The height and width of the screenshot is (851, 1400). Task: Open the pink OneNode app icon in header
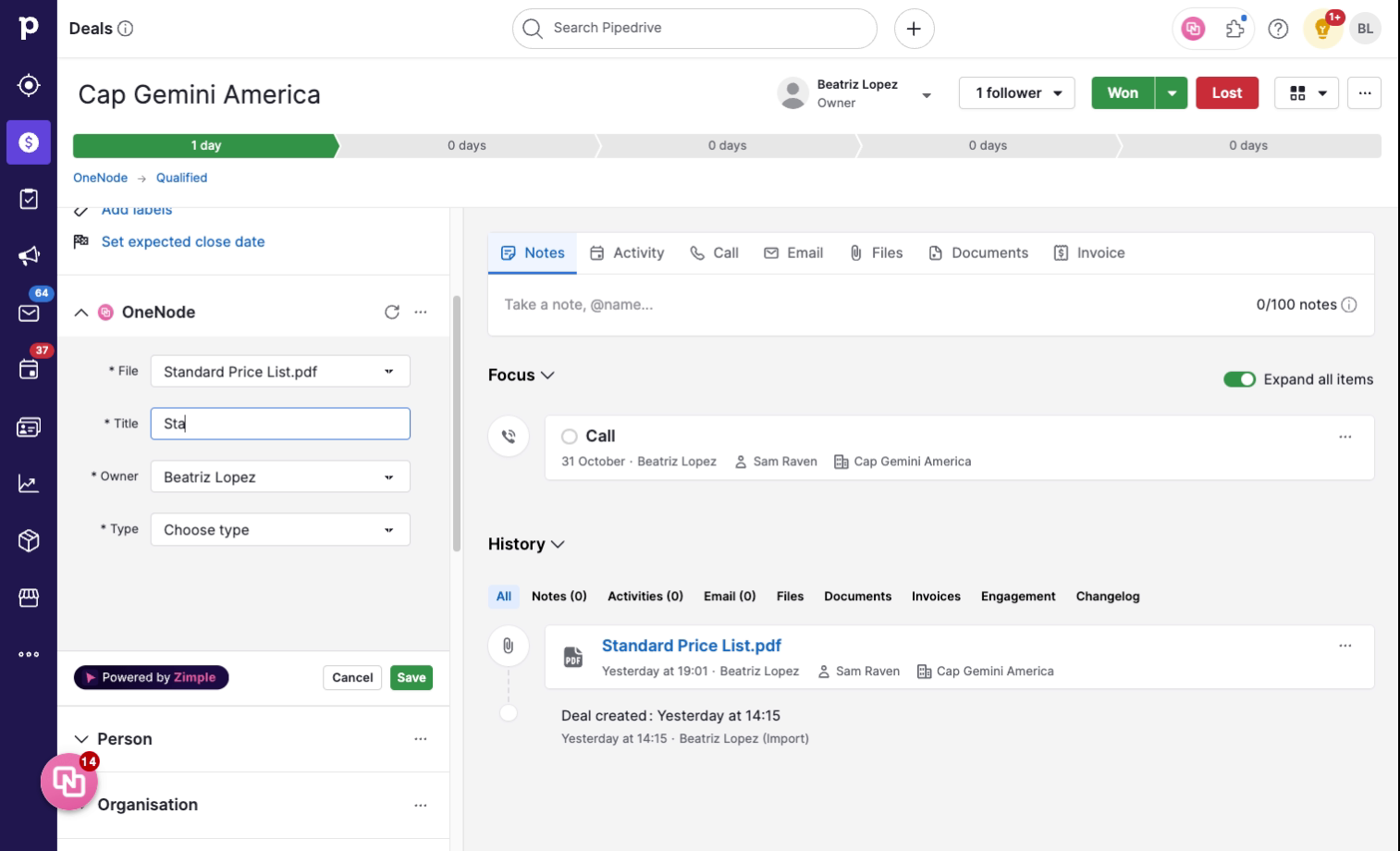click(x=1193, y=29)
